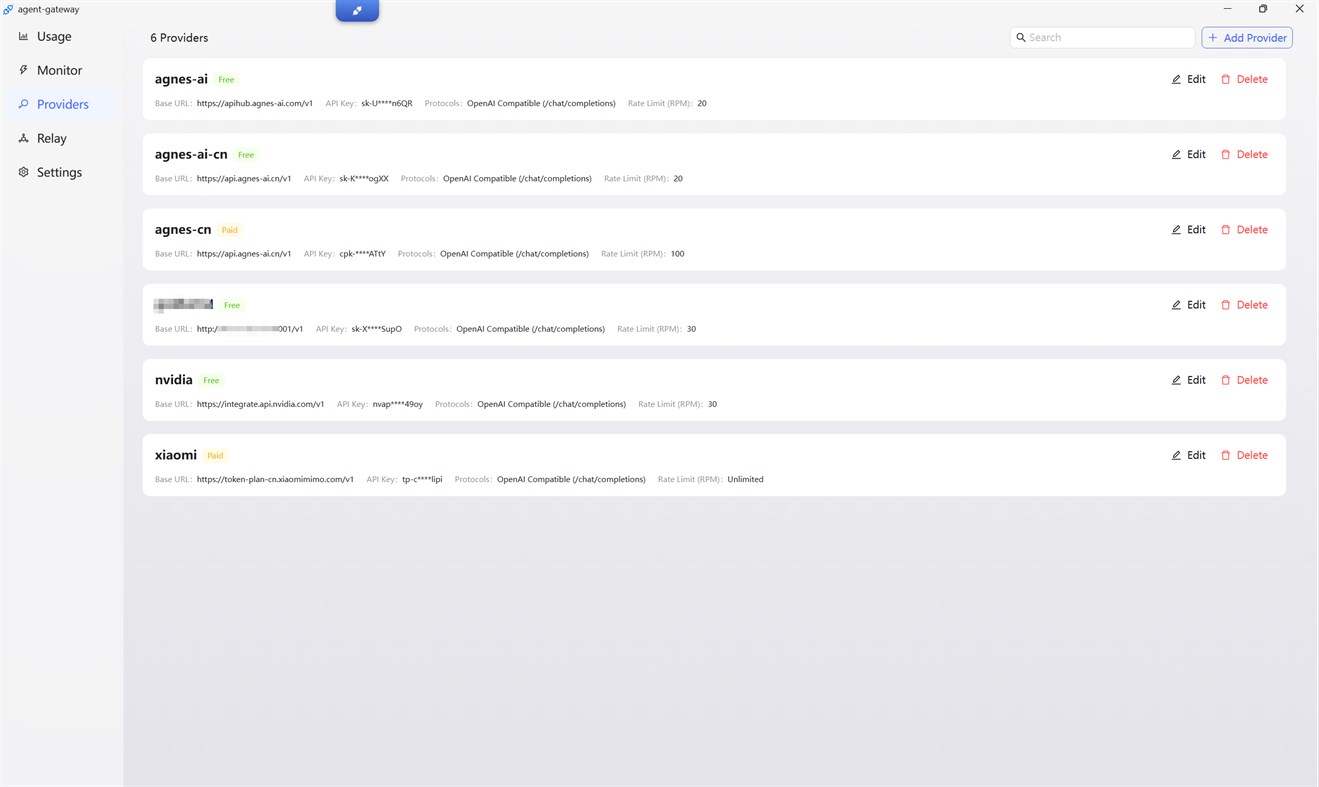Delete the agnes-ai provider
The width and height of the screenshot is (1319, 787).
1244,79
